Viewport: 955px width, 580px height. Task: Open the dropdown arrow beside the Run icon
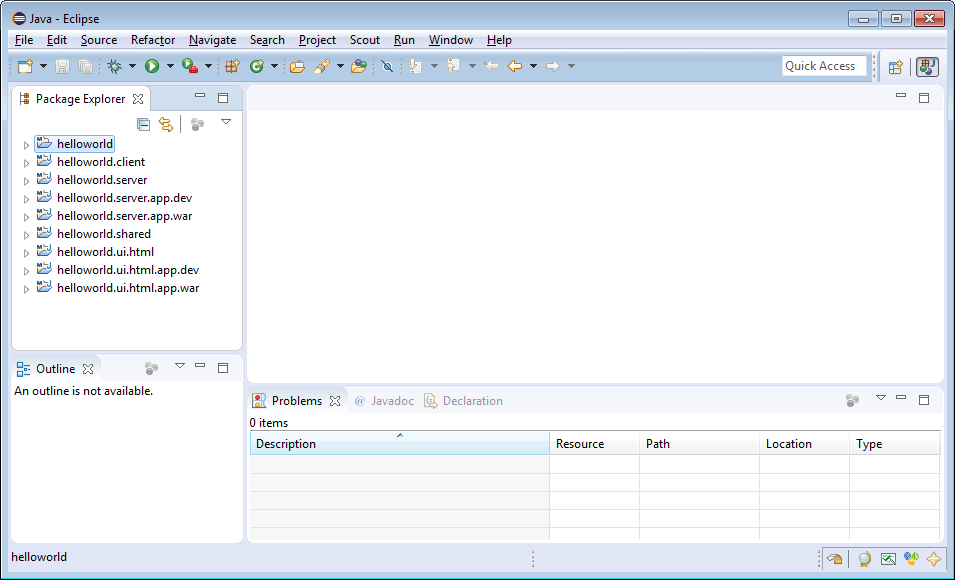[x=170, y=66]
